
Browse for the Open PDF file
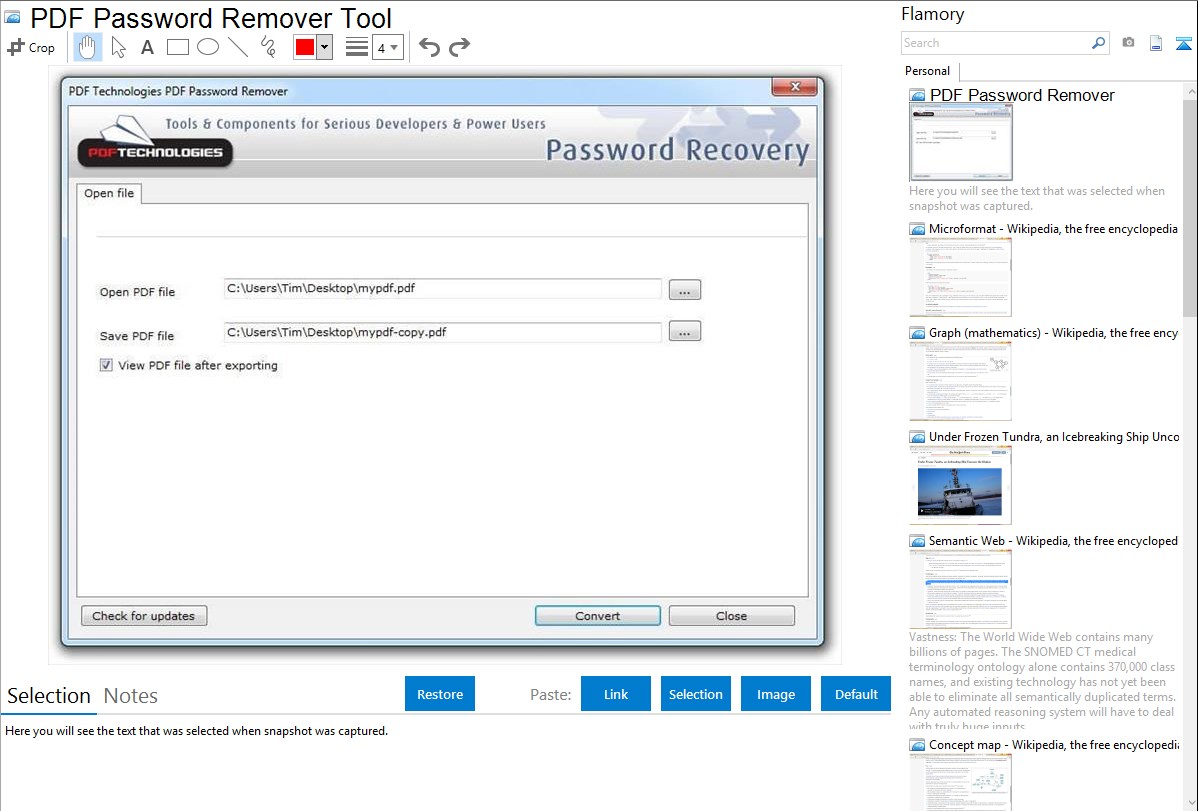pos(685,290)
